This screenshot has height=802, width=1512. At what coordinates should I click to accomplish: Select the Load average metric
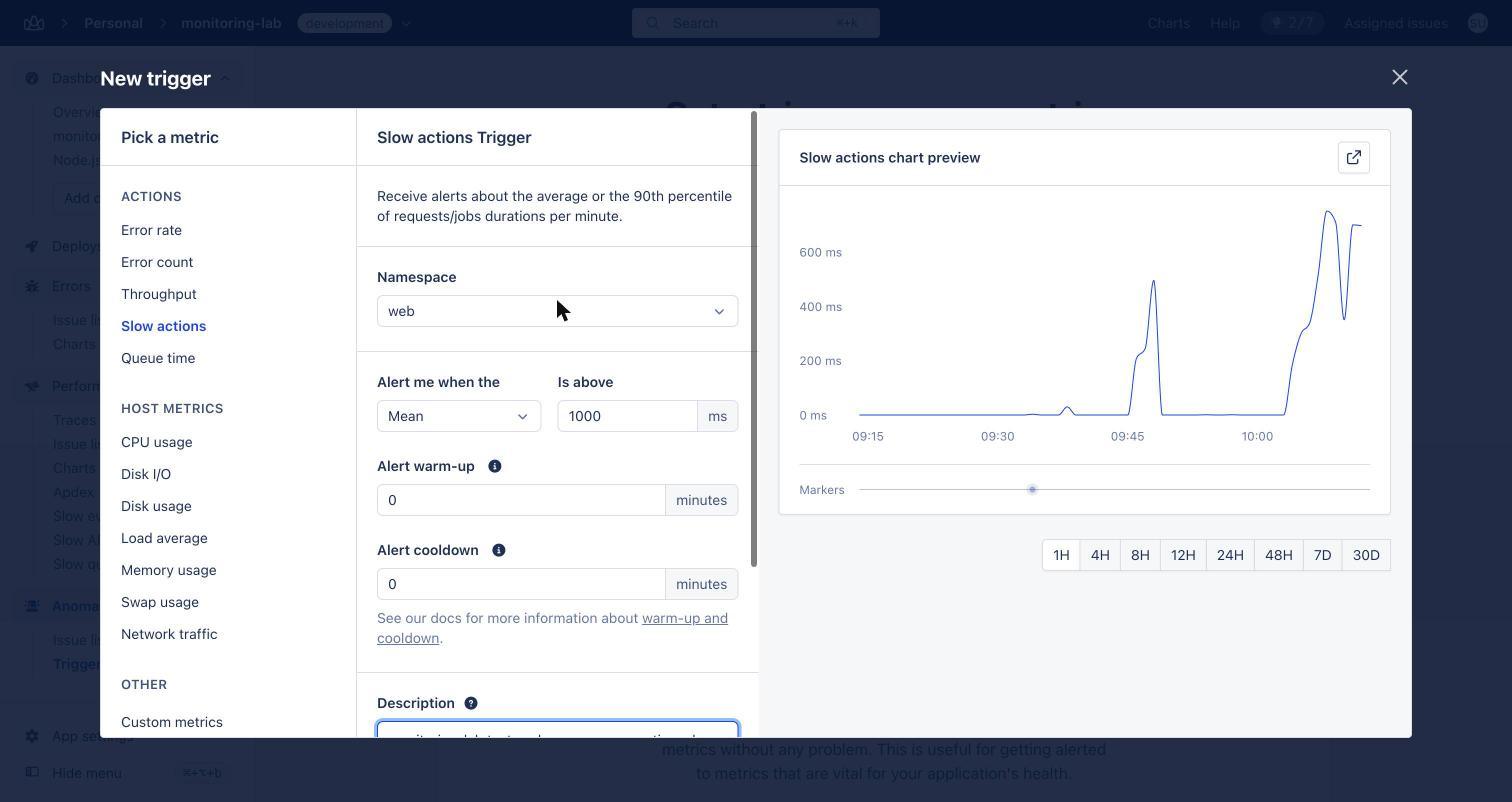(164, 538)
